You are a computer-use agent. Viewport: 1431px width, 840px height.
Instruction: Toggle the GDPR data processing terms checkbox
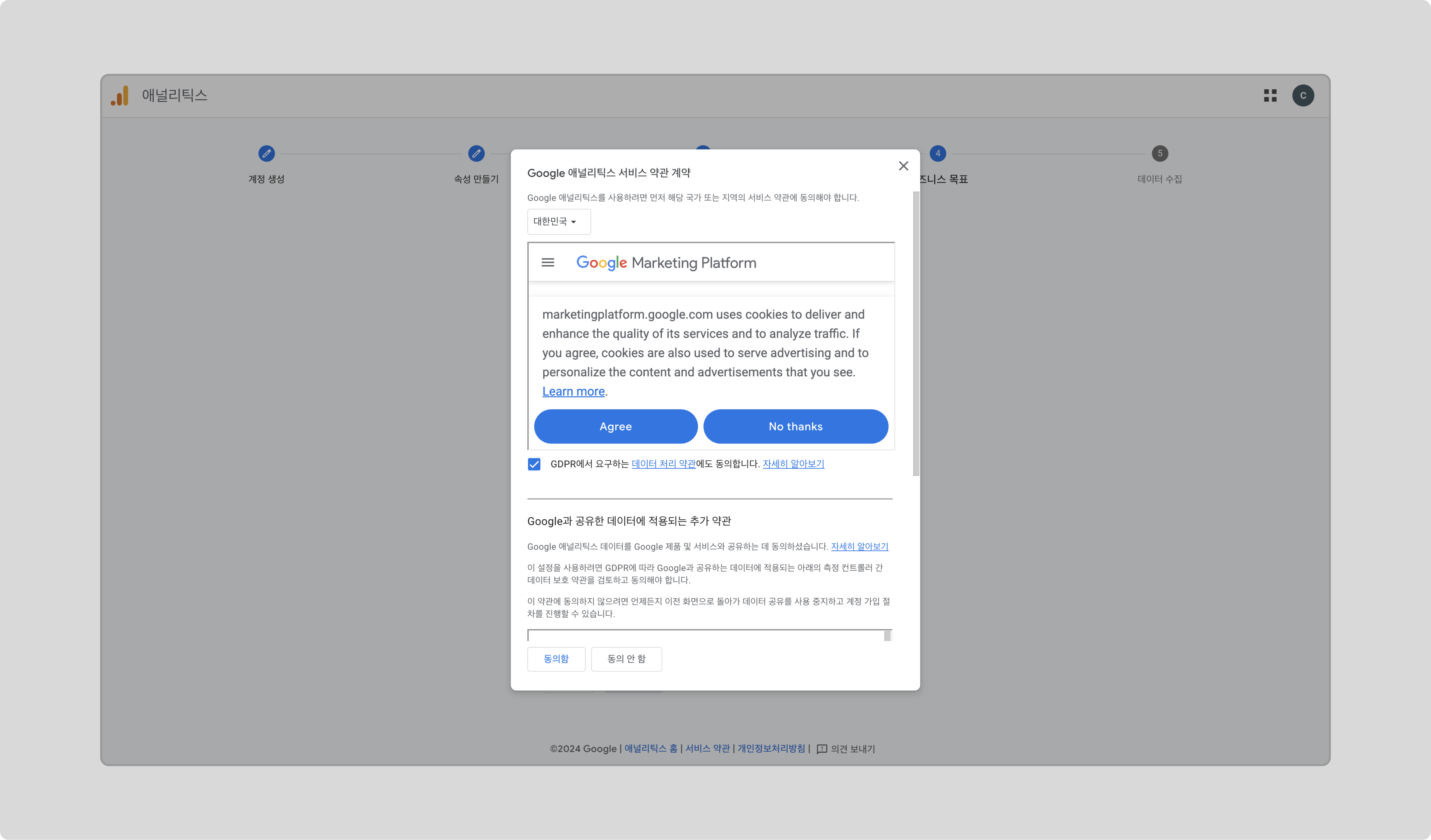point(534,464)
